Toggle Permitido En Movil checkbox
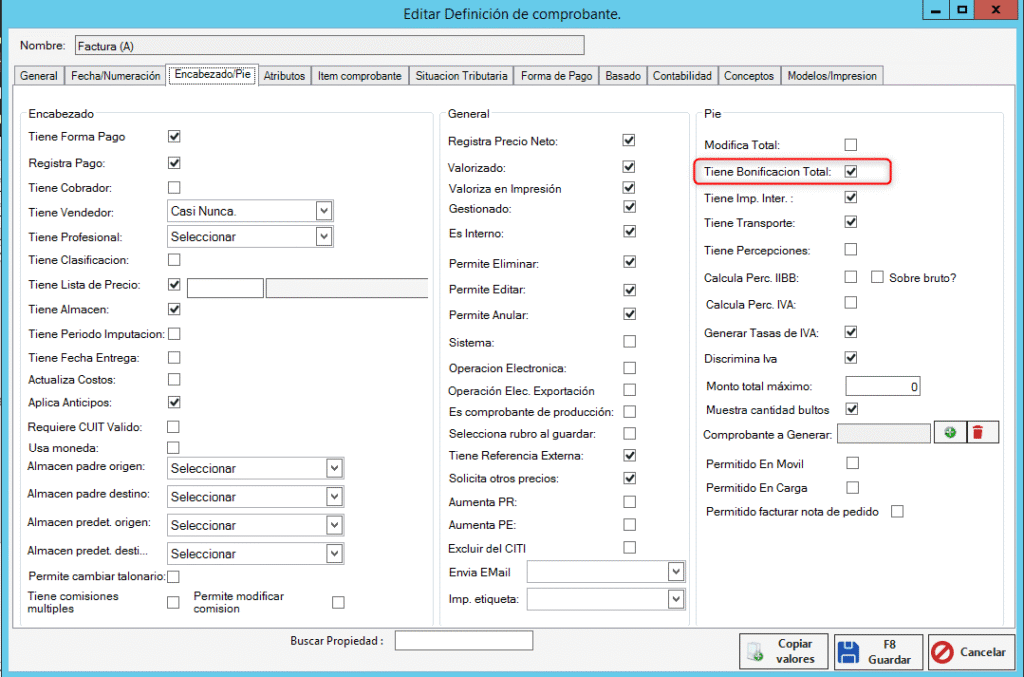This screenshot has width=1024, height=677. pyautogui.click(x=852, y=463)
